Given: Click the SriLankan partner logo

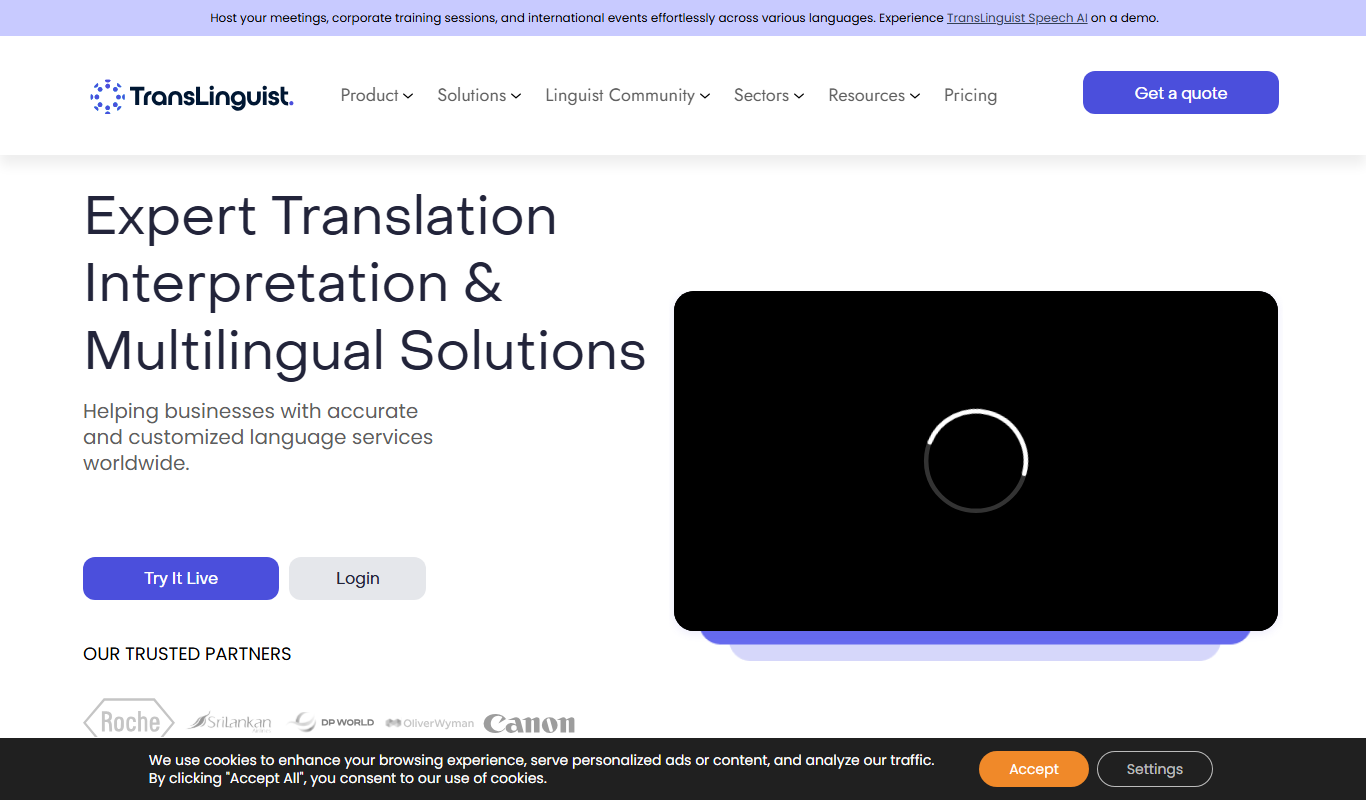Looking at the screenshot, I should point(230,721).
